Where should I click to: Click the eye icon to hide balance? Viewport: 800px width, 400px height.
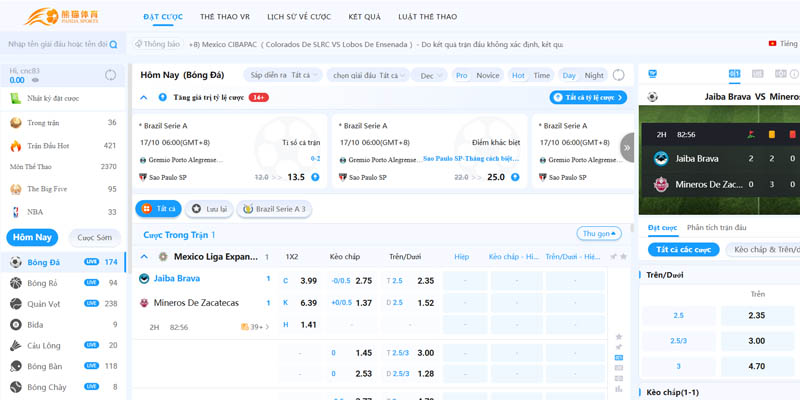pyautogui.click(x=34, y=80)
